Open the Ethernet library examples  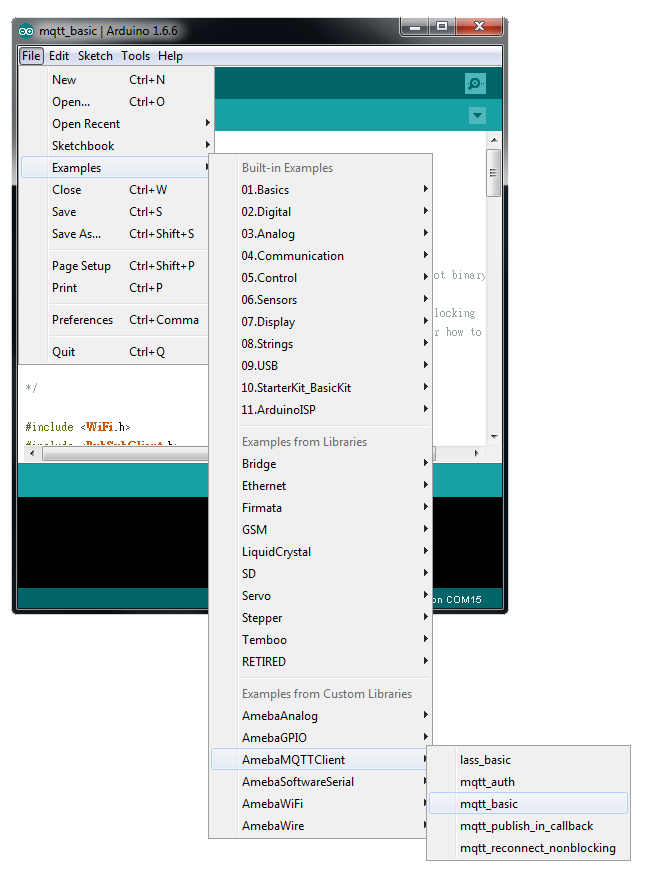321,486
